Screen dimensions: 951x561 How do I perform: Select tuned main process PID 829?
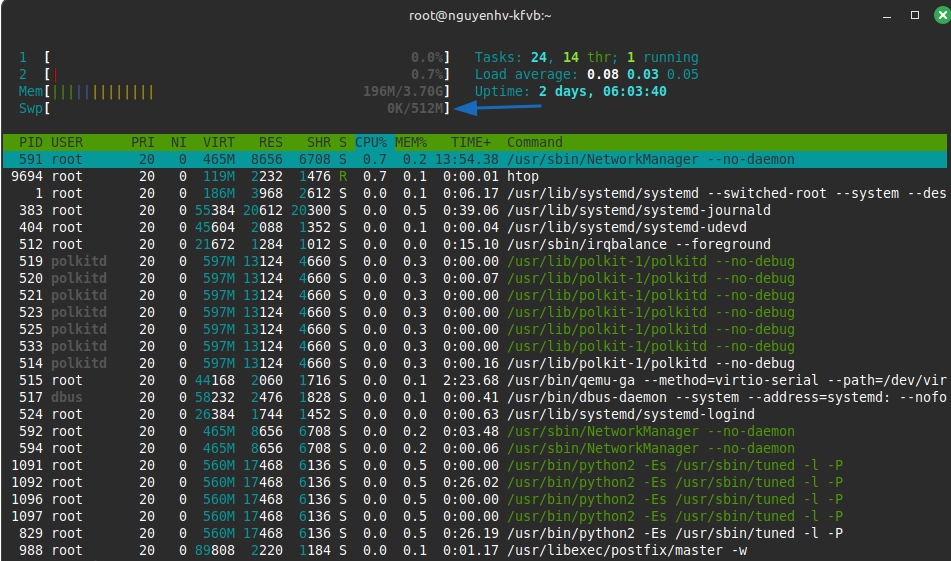click(x=474, y=533)
